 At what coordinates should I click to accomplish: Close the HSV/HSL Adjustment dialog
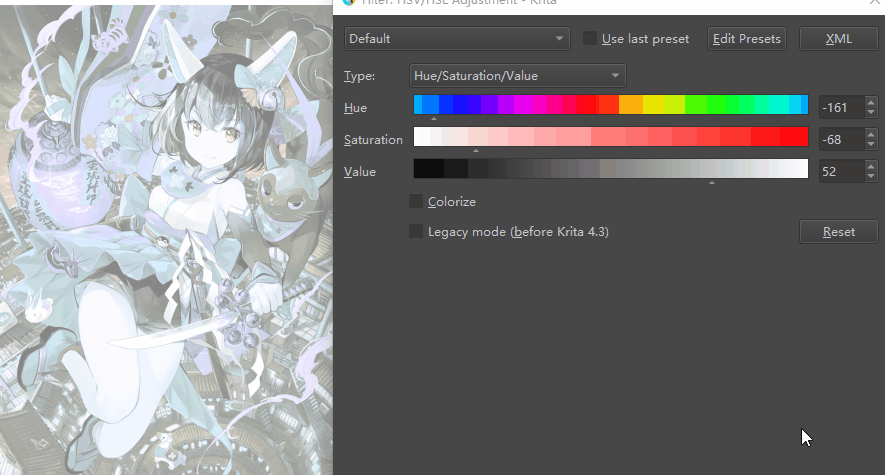point(876,2)
